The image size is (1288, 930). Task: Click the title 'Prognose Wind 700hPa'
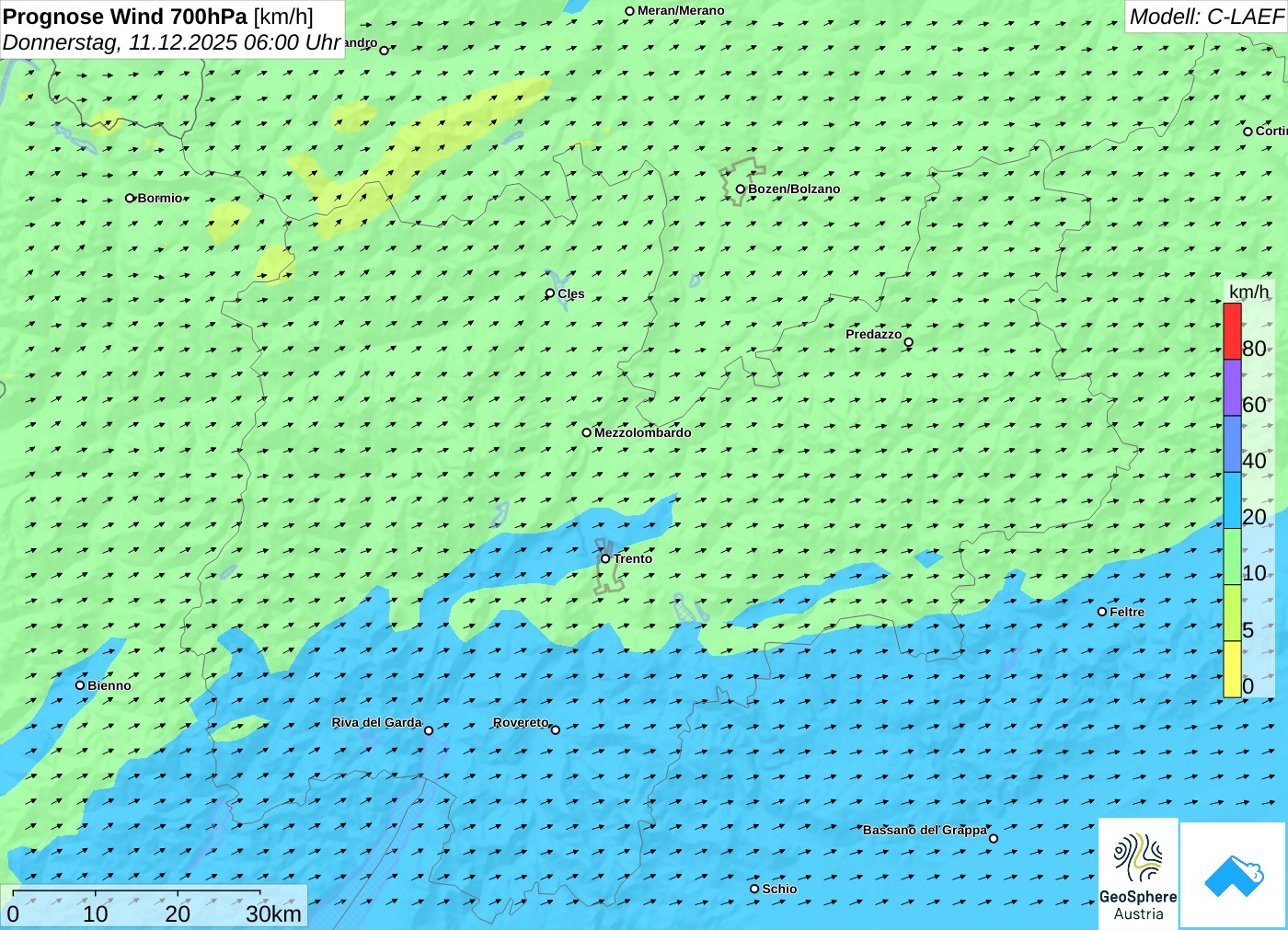point(125,17)
